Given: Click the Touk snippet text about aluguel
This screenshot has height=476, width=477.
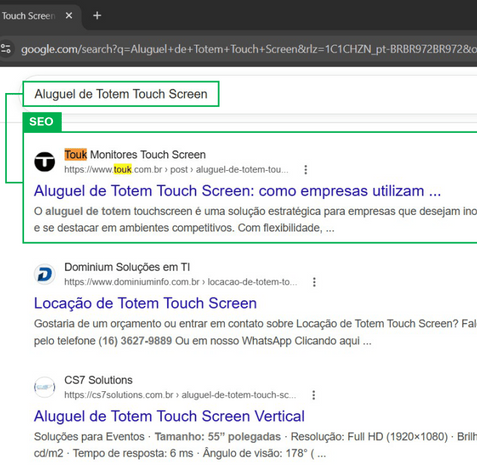Looking at the screenshot, I should 255,220.
